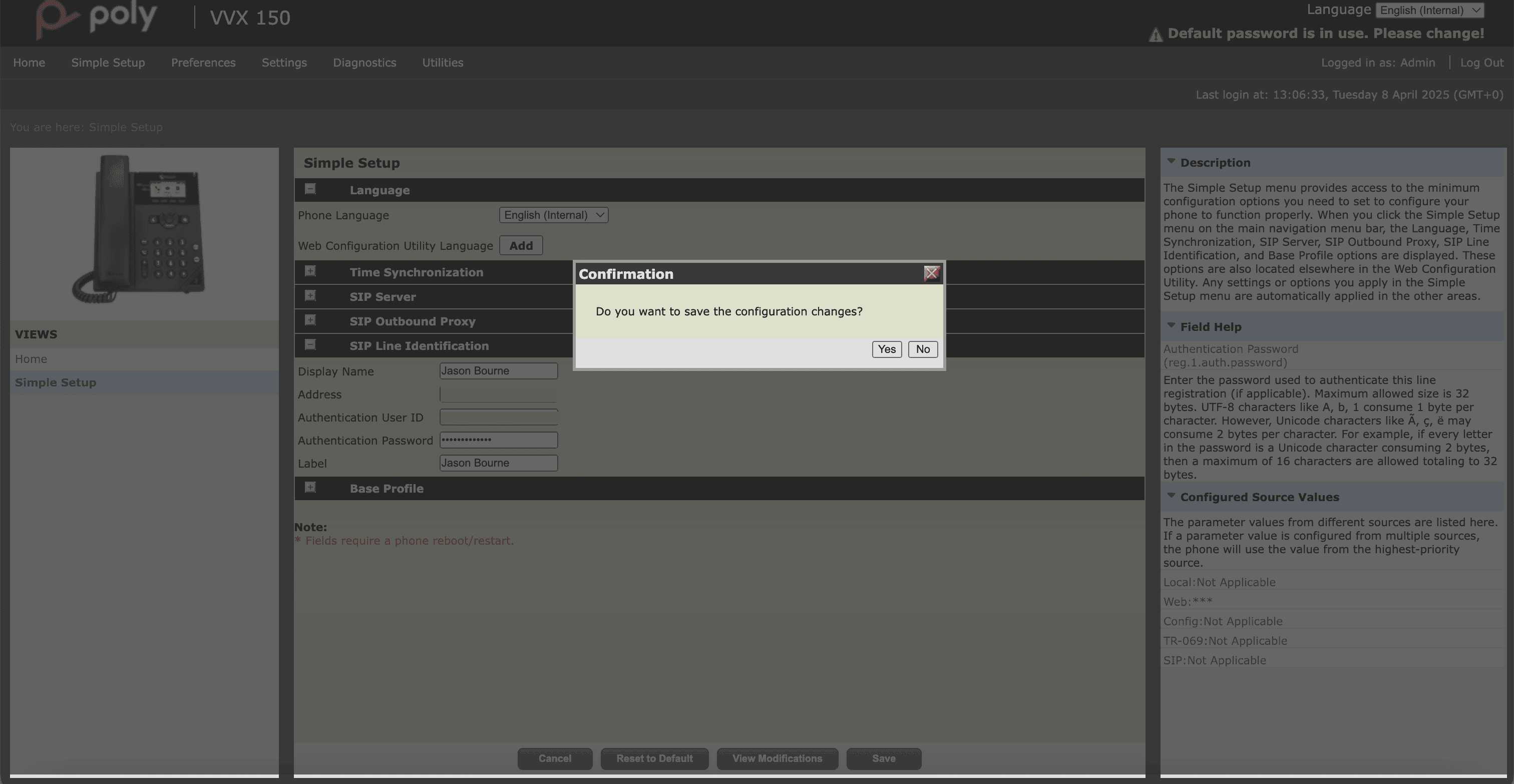Screen dimensions: 1514x784
Task: Expand the SIP Outbound Proxy plus icon
Action: (310, 320)
